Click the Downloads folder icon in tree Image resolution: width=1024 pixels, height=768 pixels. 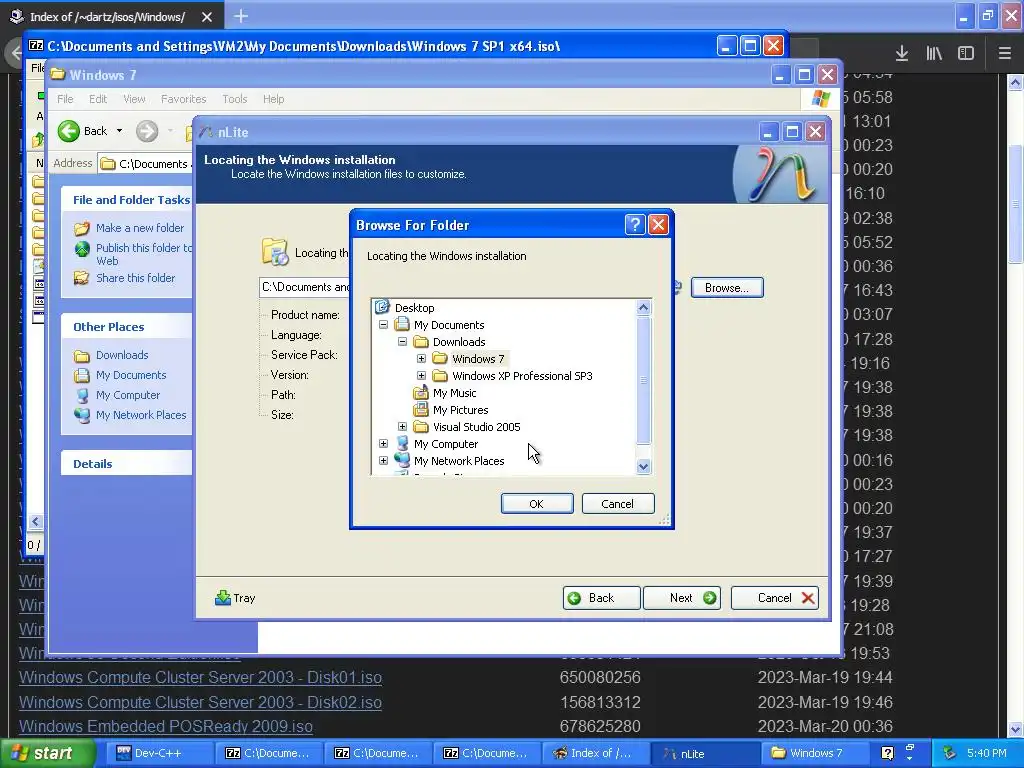click(x=421, y=342)
